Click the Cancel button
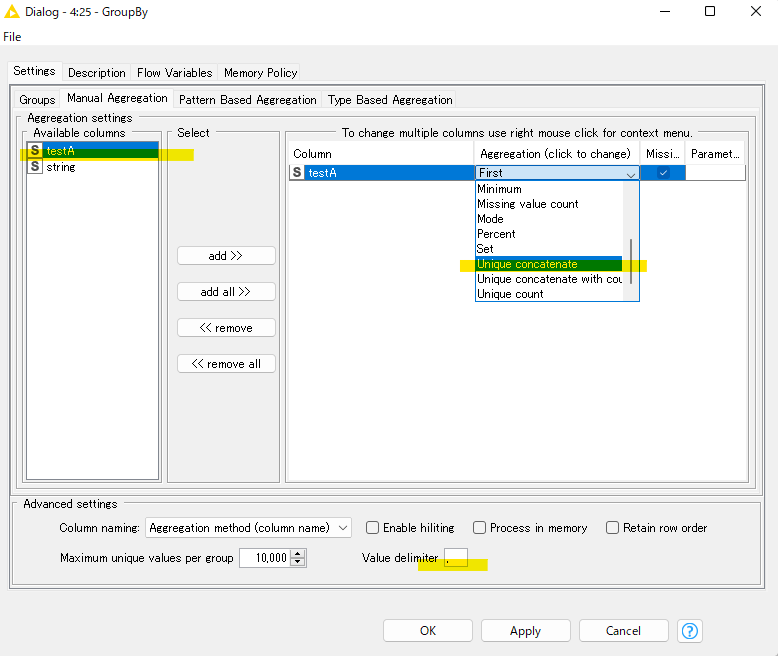Screen dimensions: 778x656 623,631
